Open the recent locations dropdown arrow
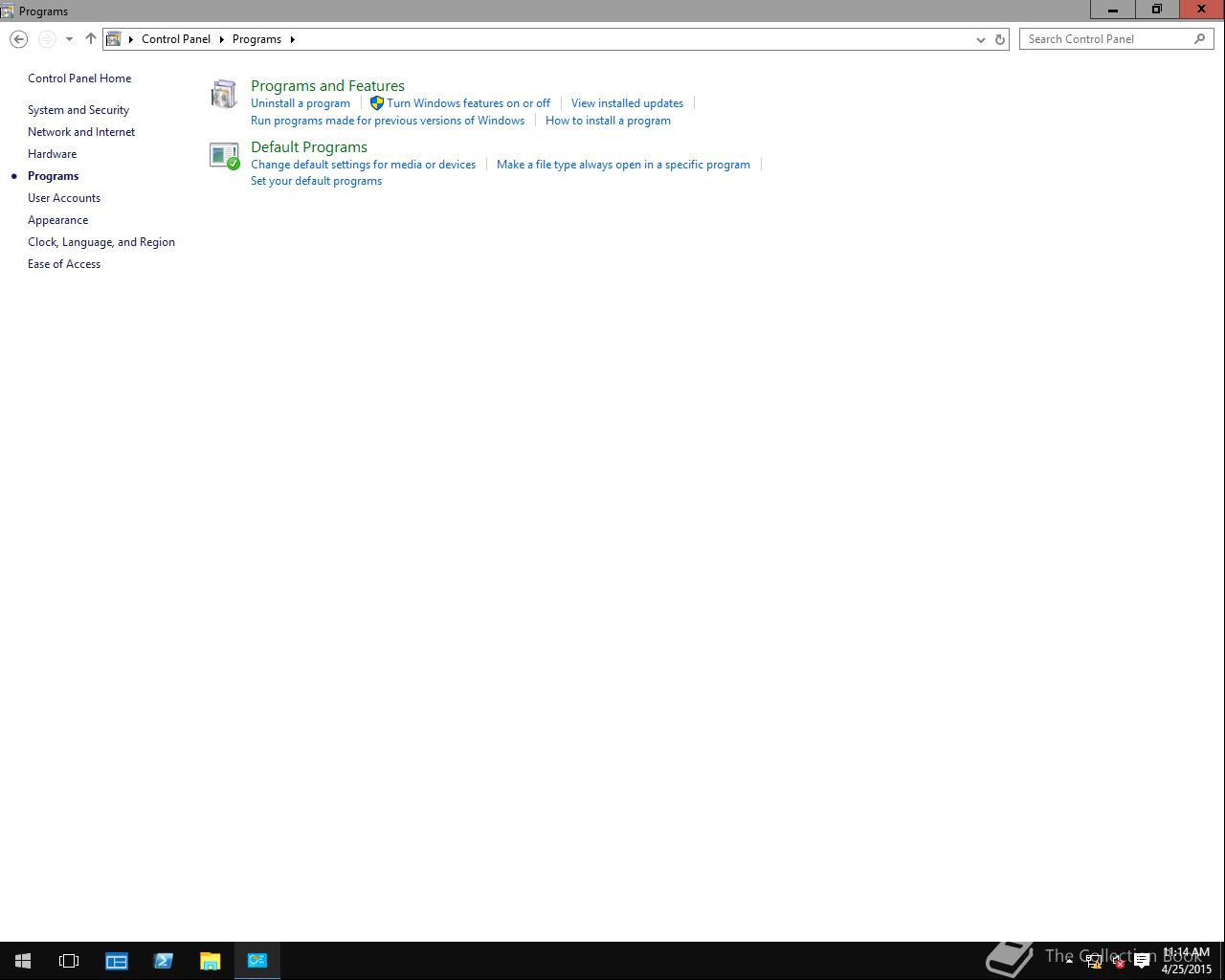The width and height of the screenshot is (1225, 980). point(69,39)
